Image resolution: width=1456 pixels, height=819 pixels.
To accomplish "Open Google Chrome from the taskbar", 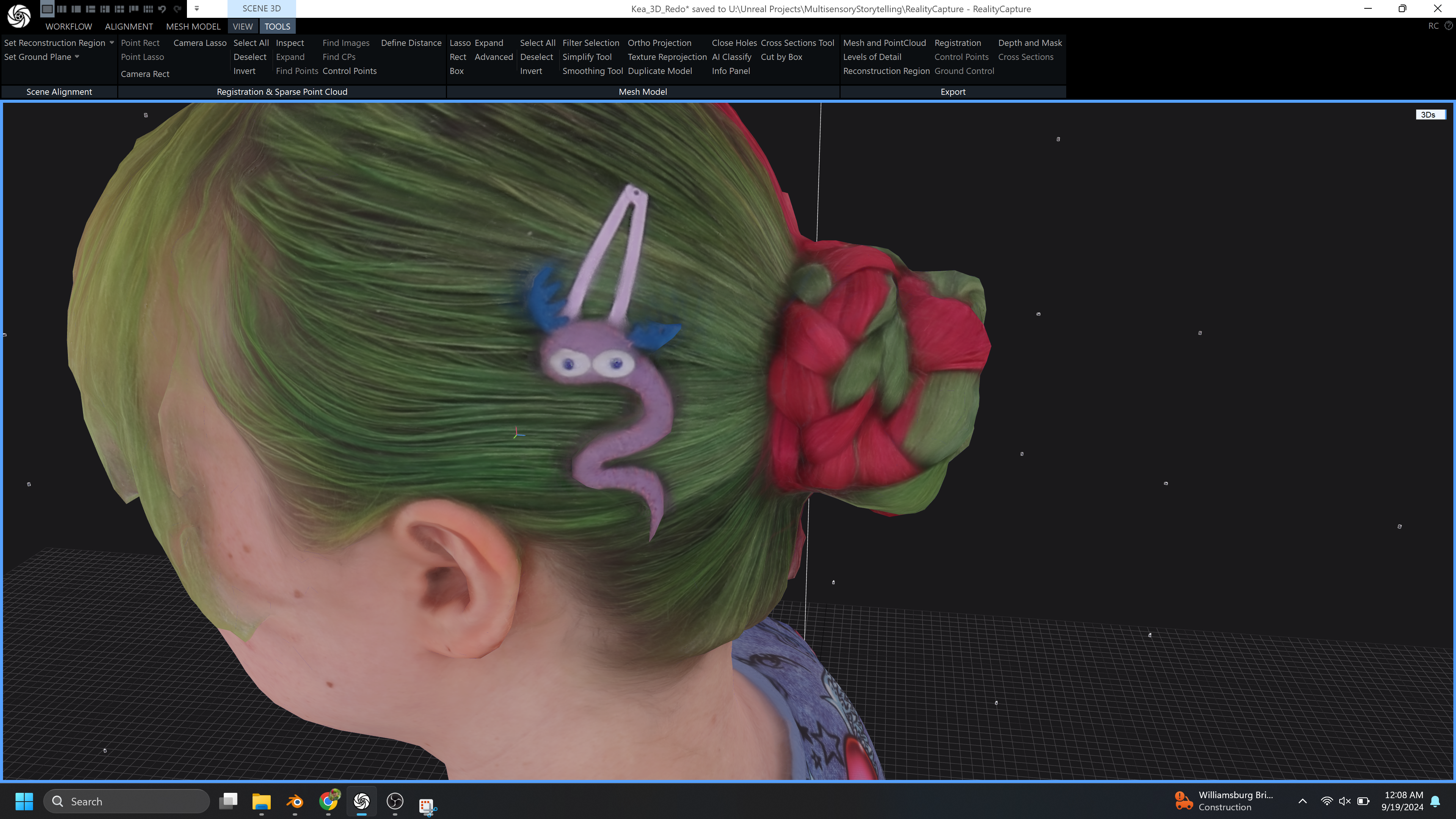I will click(x=328, y=802).
